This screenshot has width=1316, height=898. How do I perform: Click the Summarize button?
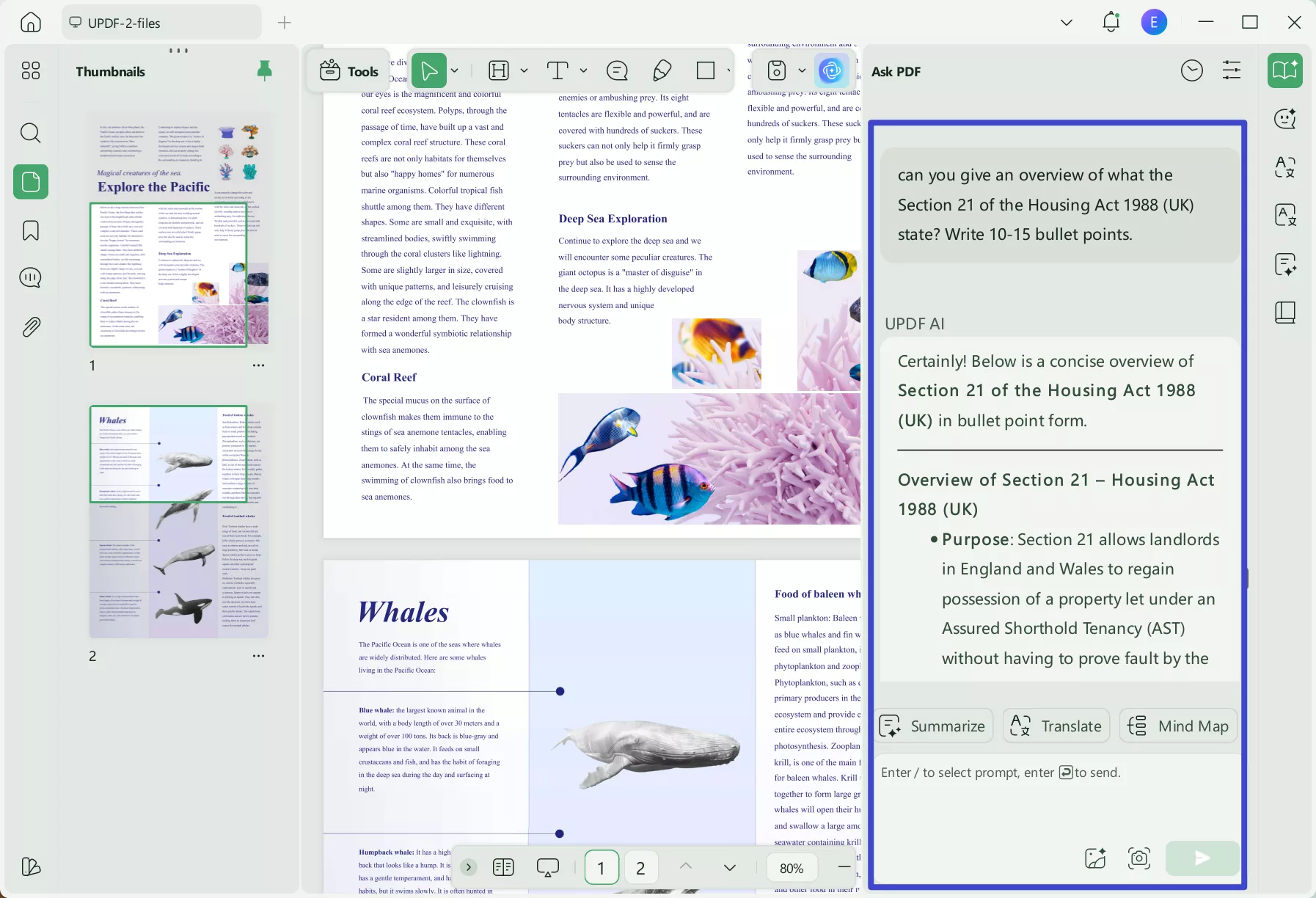pos(935,726)
